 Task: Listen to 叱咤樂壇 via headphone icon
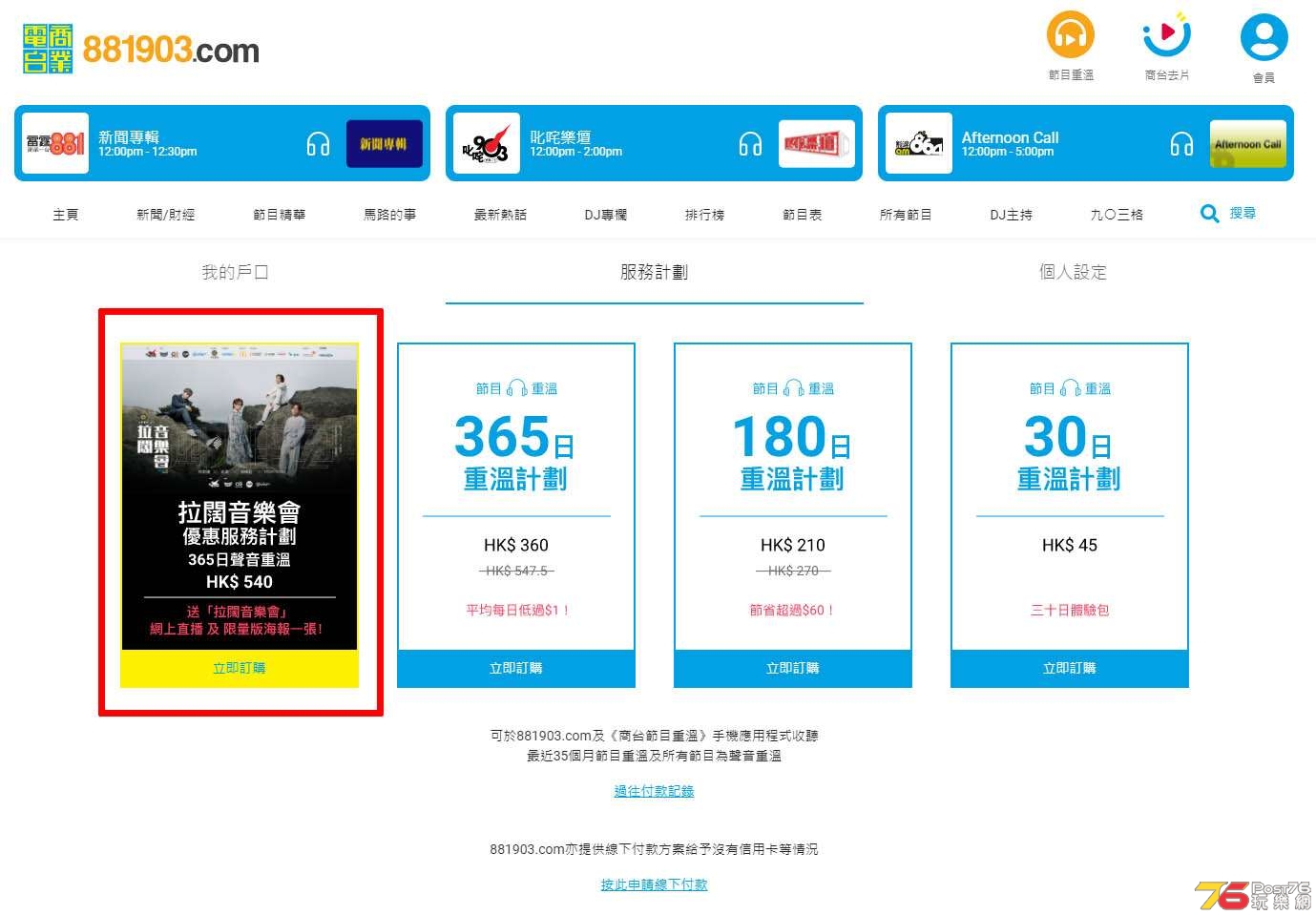pyautogui.click(x=750, y=144)
